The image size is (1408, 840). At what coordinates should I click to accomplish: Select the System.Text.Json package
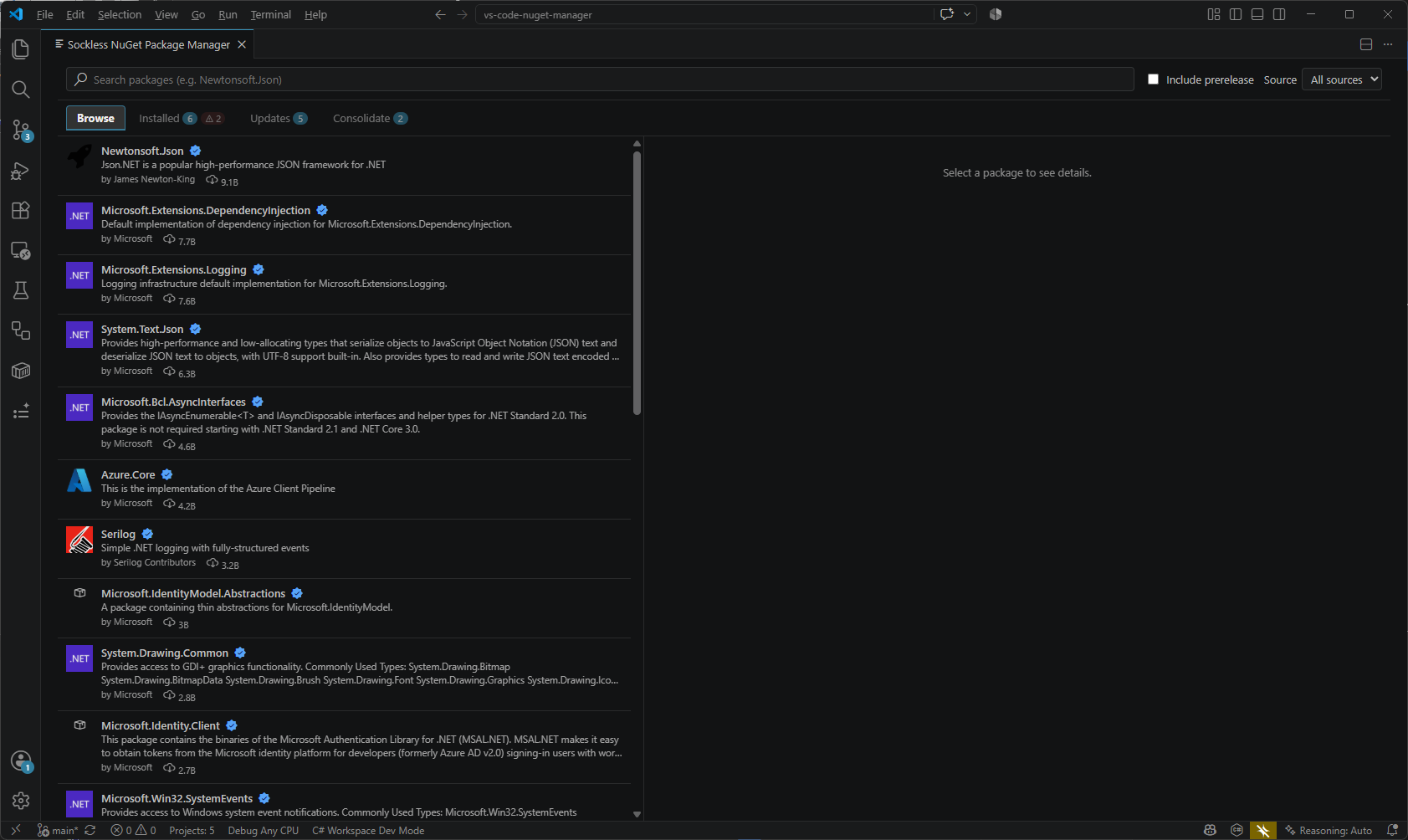(345, 351)
